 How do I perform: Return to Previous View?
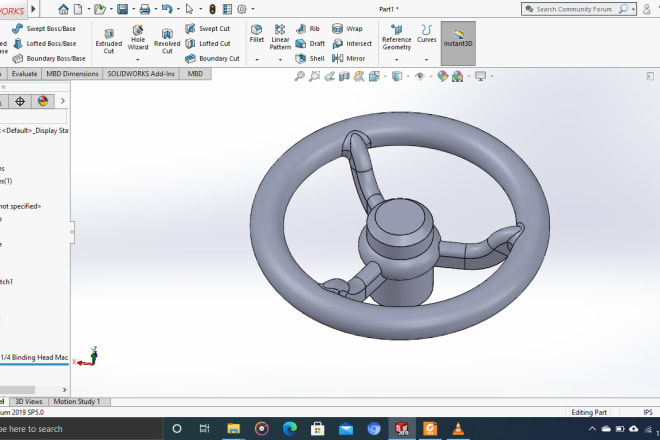(330, 76)
